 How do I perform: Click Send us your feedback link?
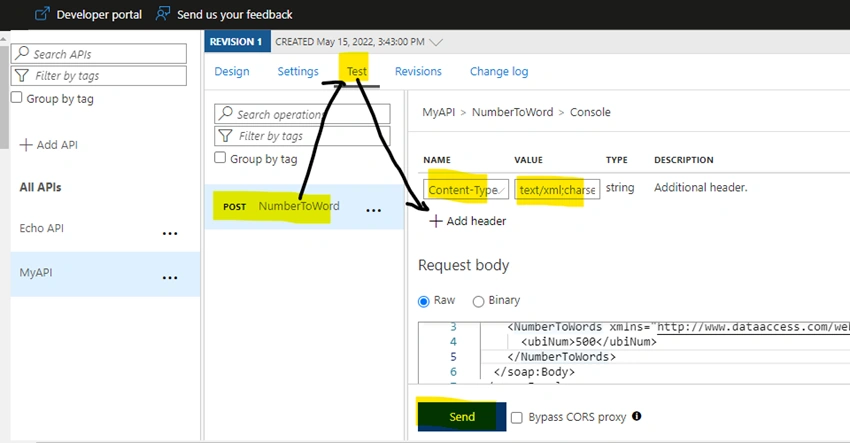[235, 15]
